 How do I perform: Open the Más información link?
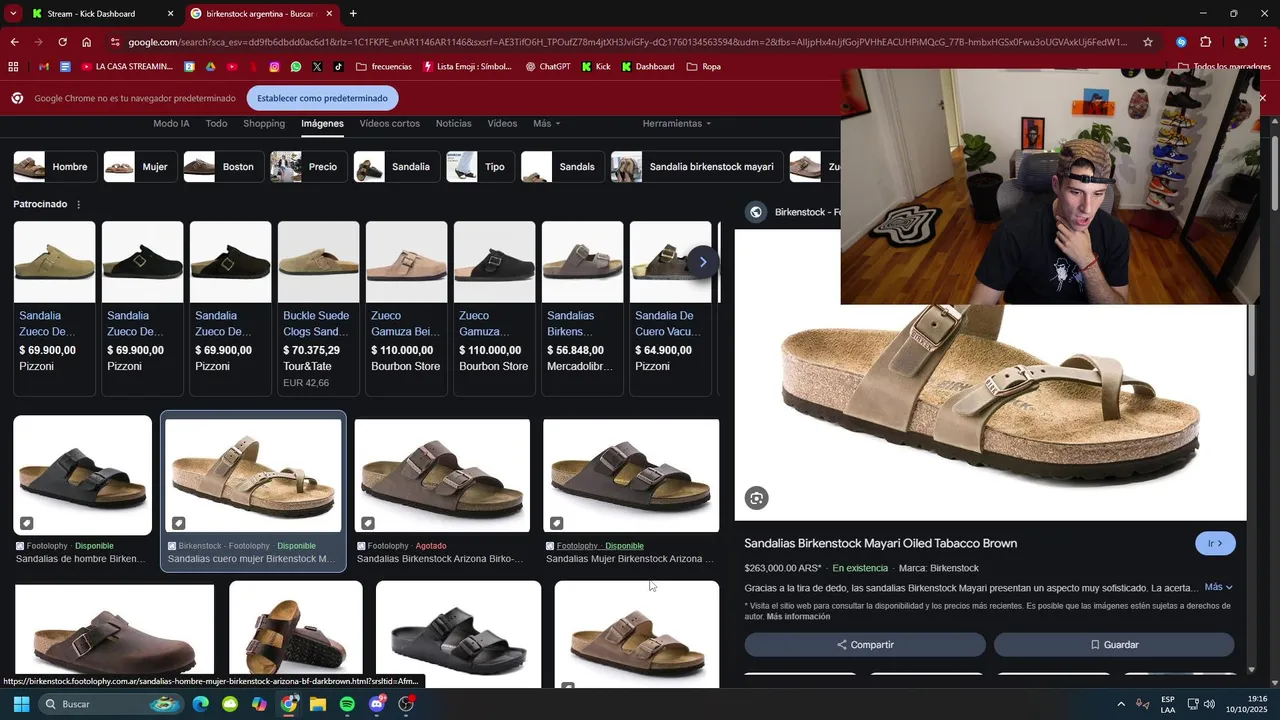[798, 617]
